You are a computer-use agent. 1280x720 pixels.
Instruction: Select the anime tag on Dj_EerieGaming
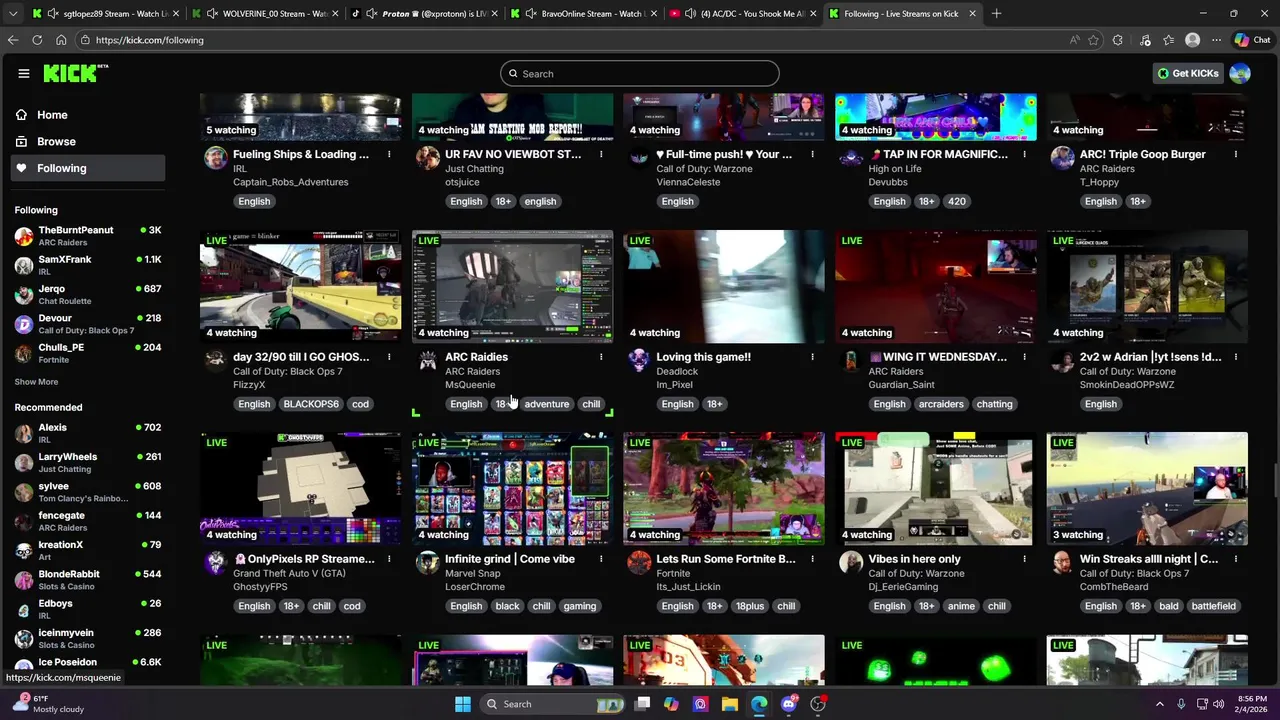(x=961, y=606)
